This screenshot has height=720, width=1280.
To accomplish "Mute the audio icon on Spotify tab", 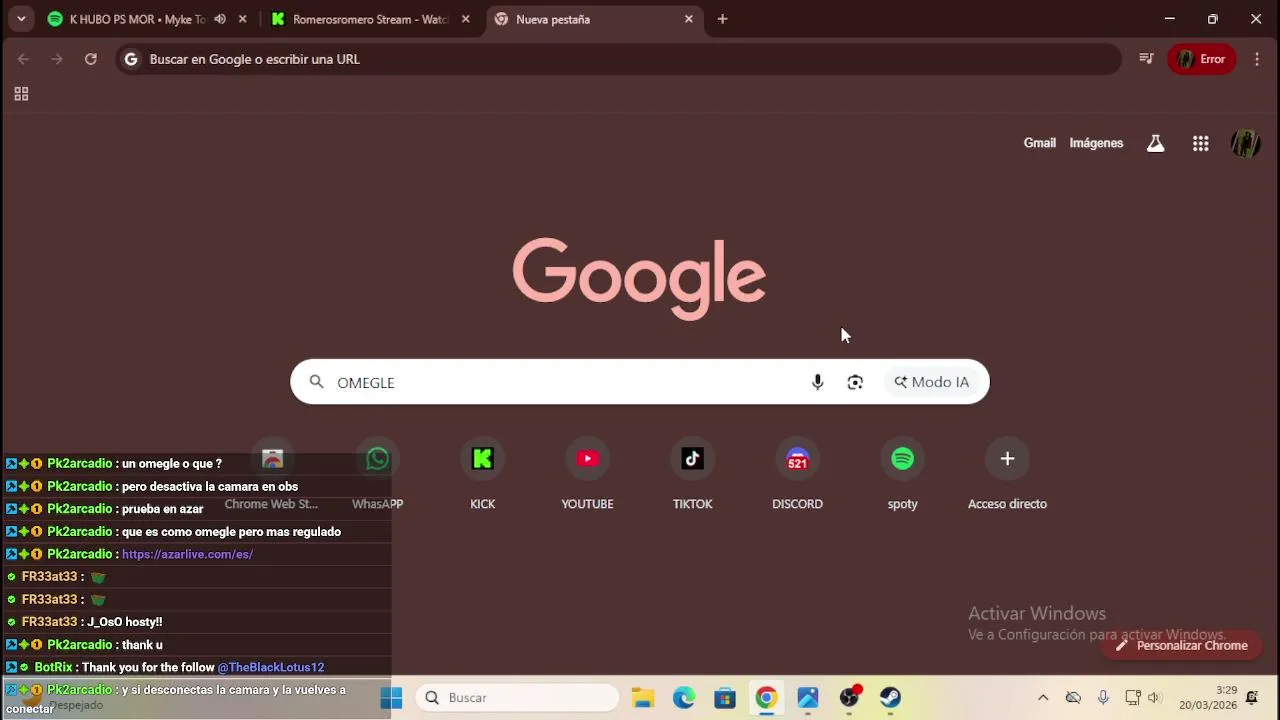I will (220, 19).
